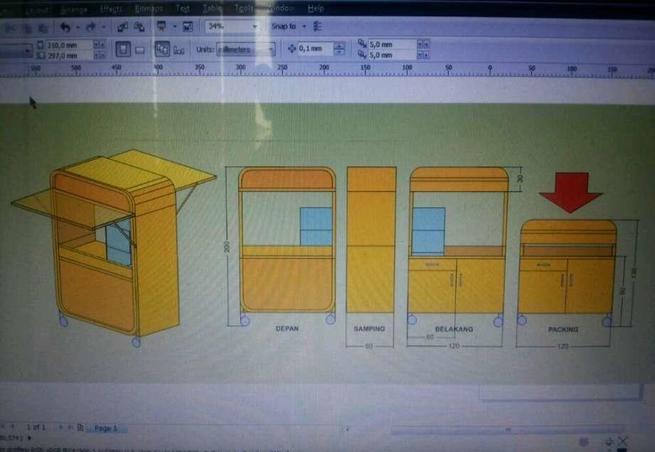Select Landscape page orientation
Image resolution: width=655 pixels, height=452 pixels.
pyautogui.click(x=140, y=48)
